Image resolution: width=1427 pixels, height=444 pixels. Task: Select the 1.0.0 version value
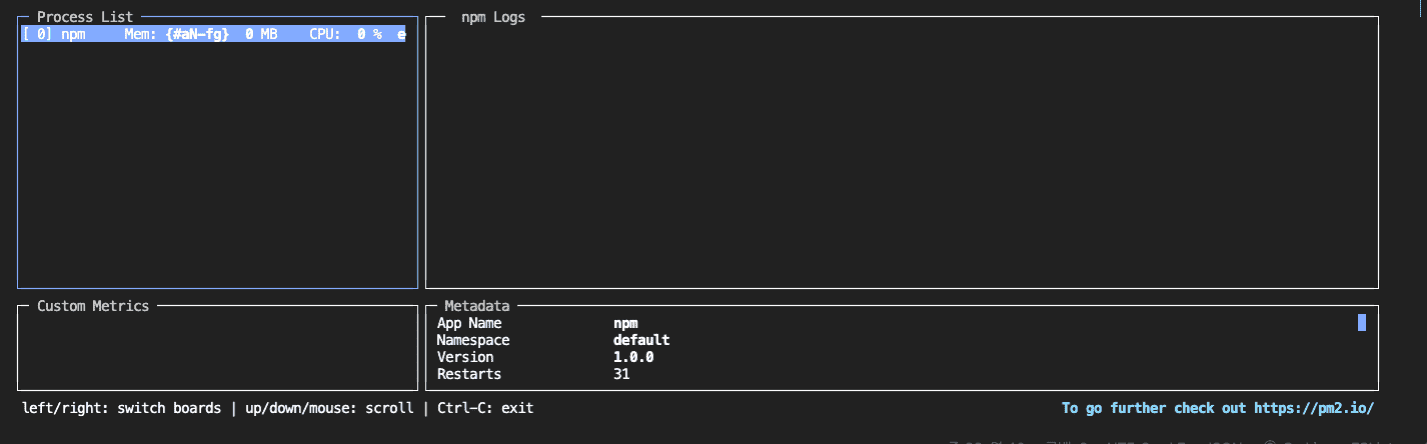633,357
